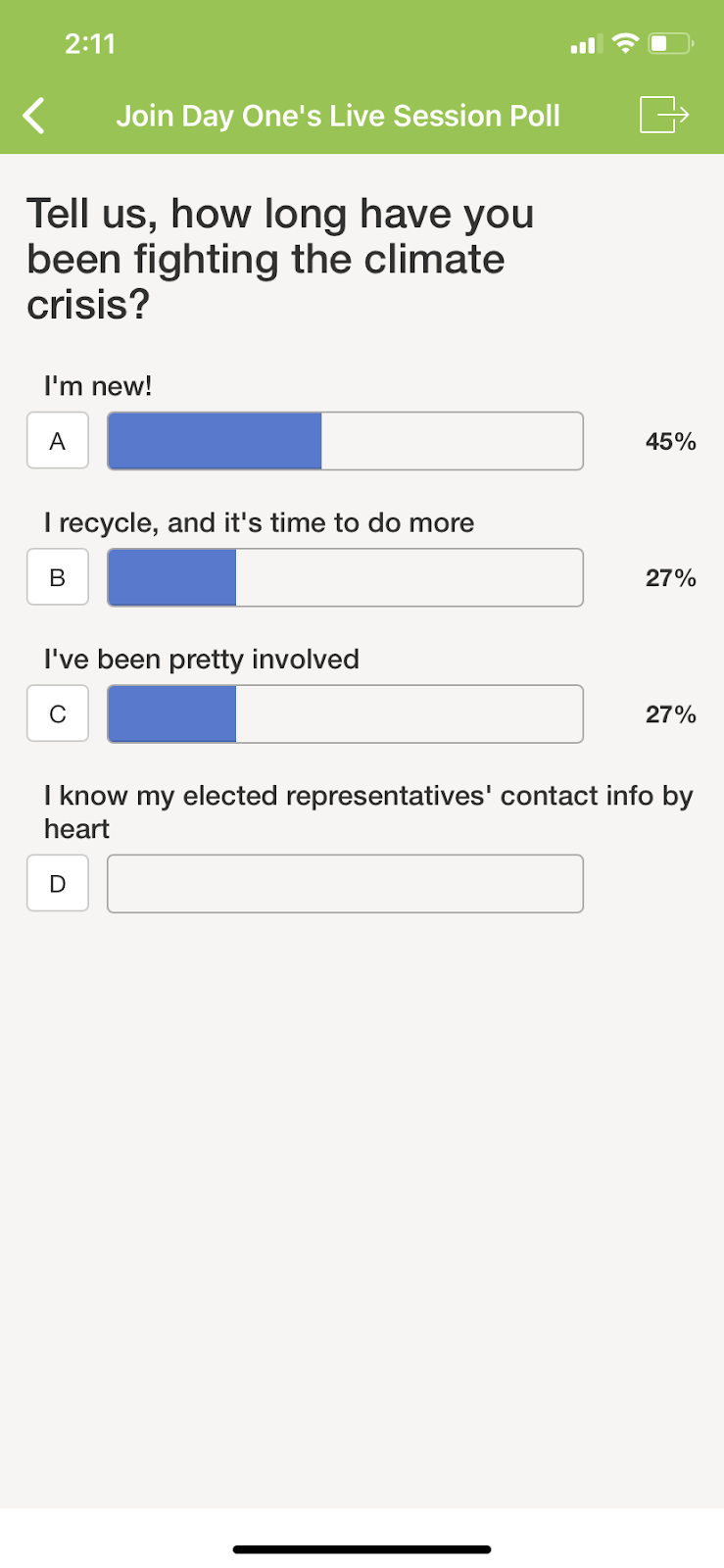Tap the "pretty involved" result bar

pos(345,713)
